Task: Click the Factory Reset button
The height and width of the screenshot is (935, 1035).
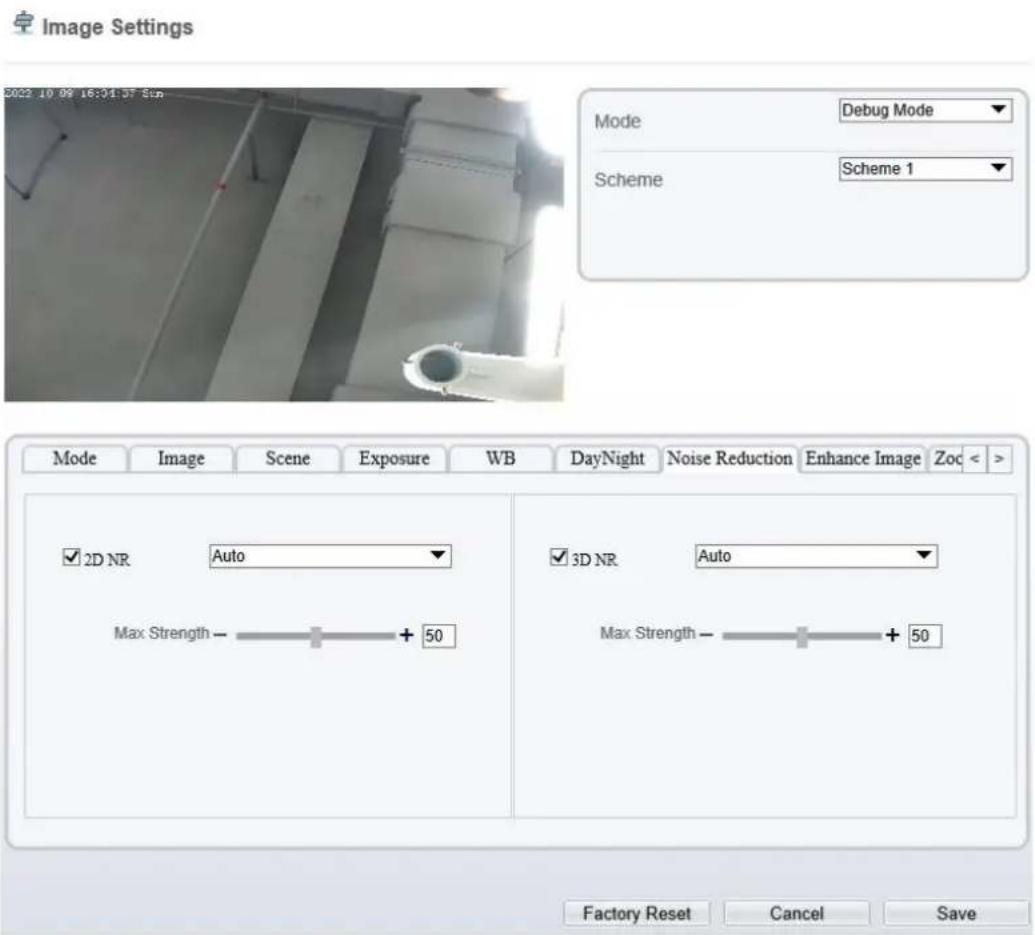Action: [x=636, y=914]
